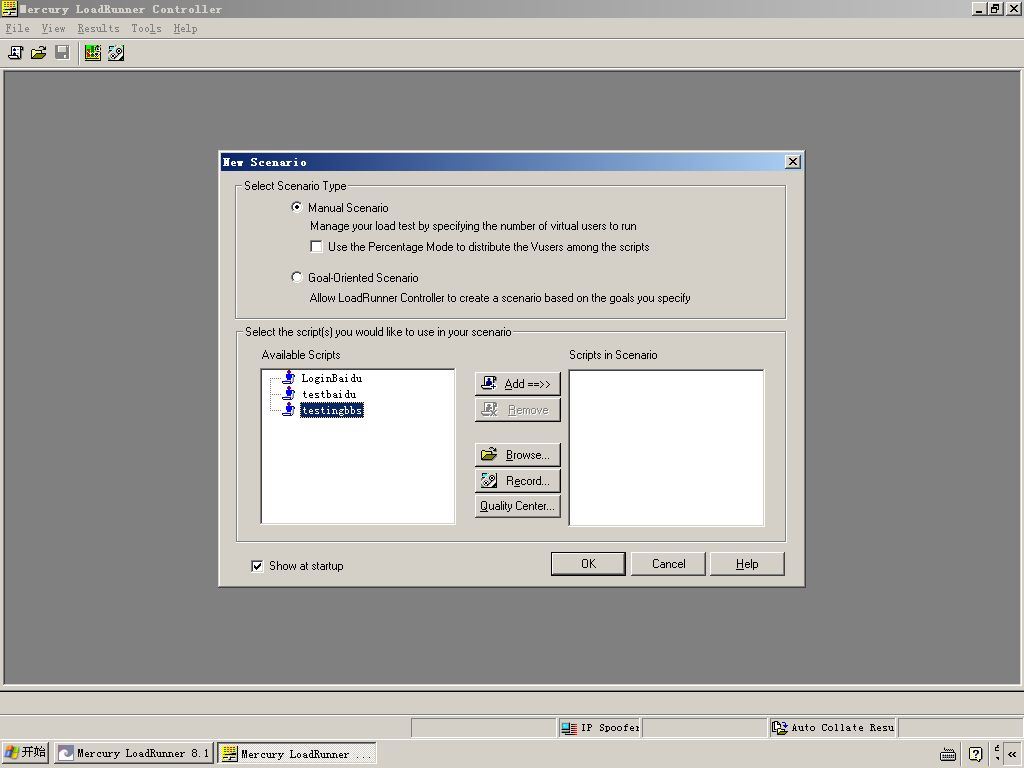Click the LoginBaidu script vuser icon
Screen dimensions: 1024x768
pos(289,377)
